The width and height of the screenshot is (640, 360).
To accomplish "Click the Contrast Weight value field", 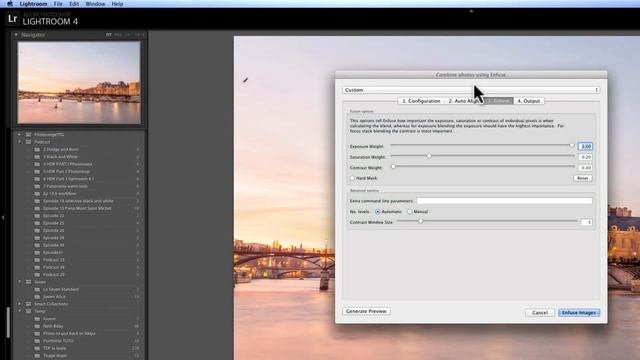I will click(x=585, y=168).
